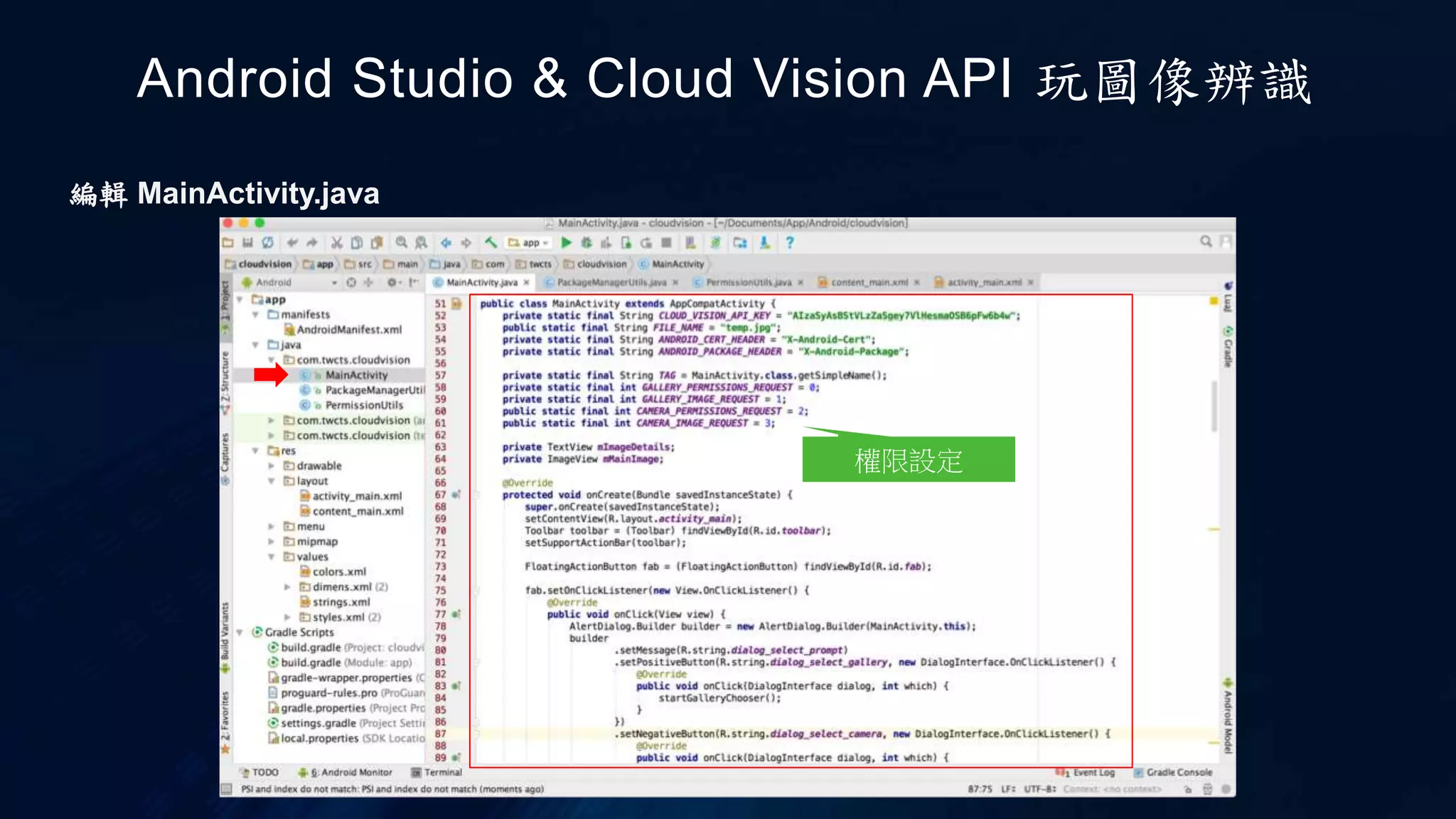
Task: Click the Search Everywhere magnifier icon
Action: pyautogui.click(x=1206, y=242)
